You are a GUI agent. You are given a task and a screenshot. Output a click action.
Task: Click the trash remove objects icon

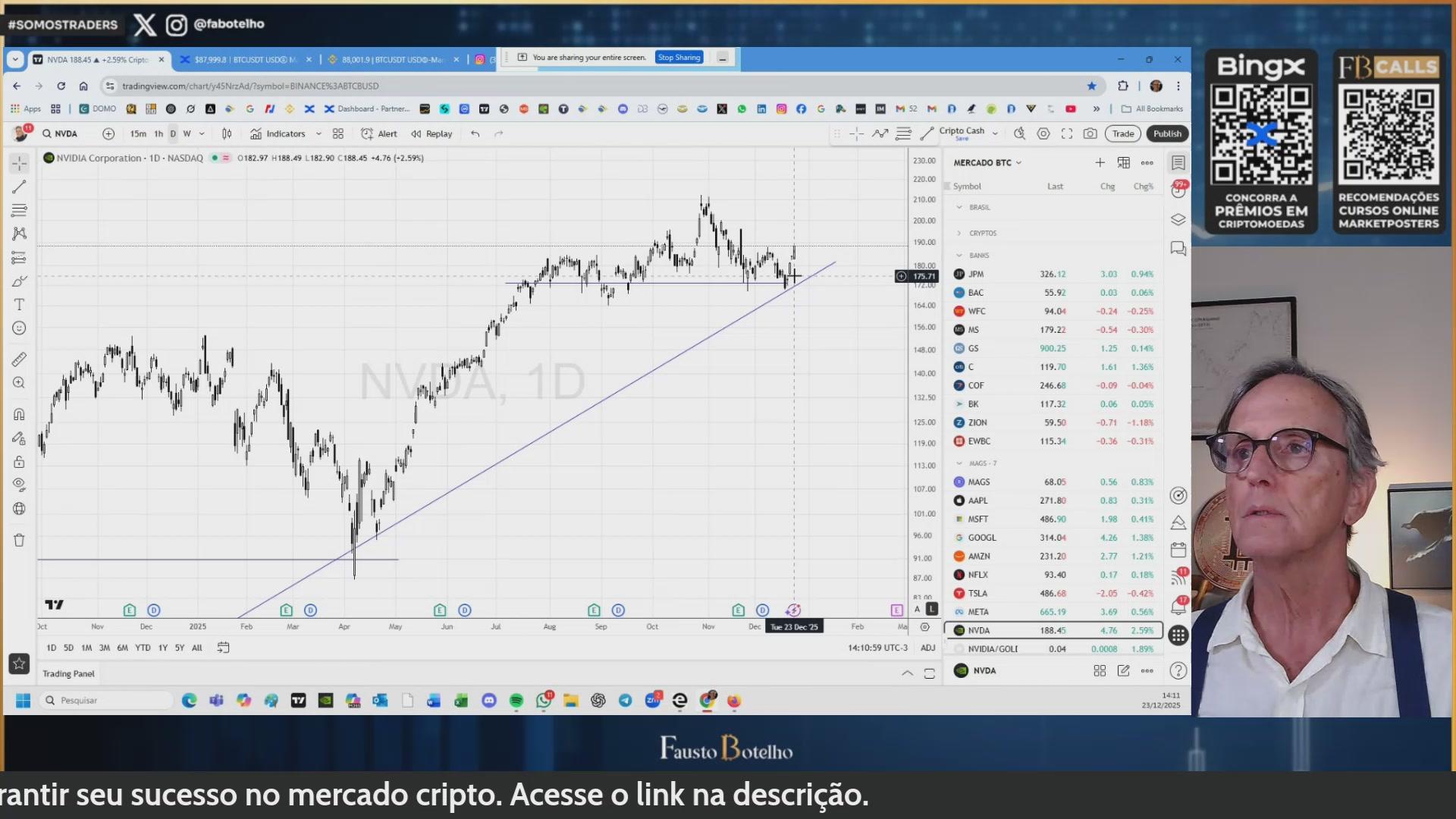click(x=20, y=541)
